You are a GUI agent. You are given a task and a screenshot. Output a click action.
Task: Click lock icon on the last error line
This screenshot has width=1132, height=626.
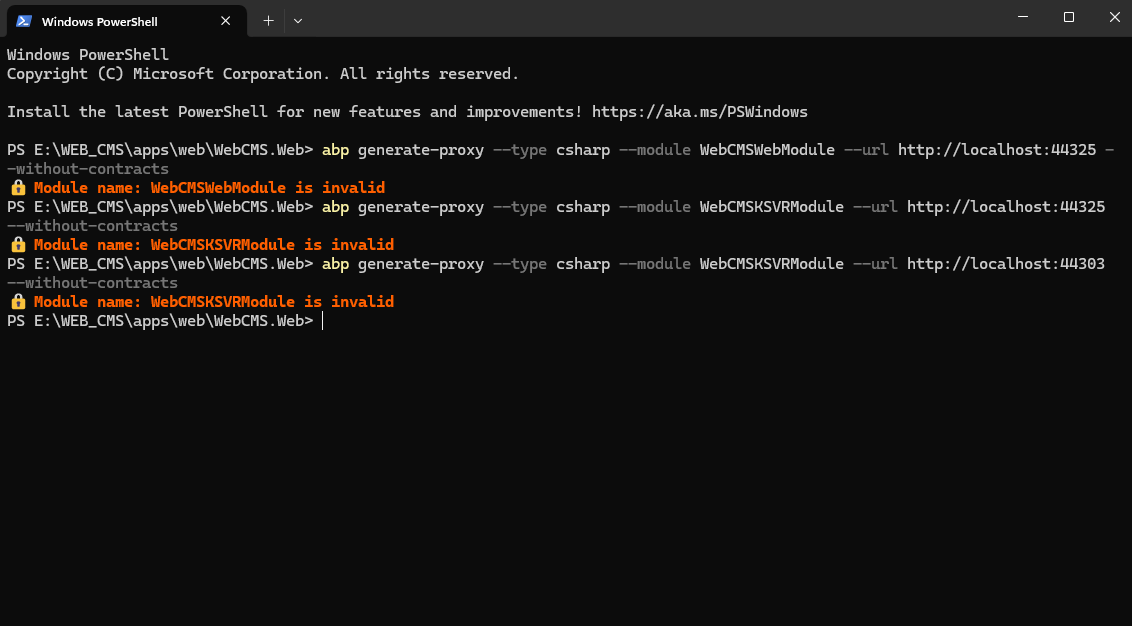coord(17,302)
